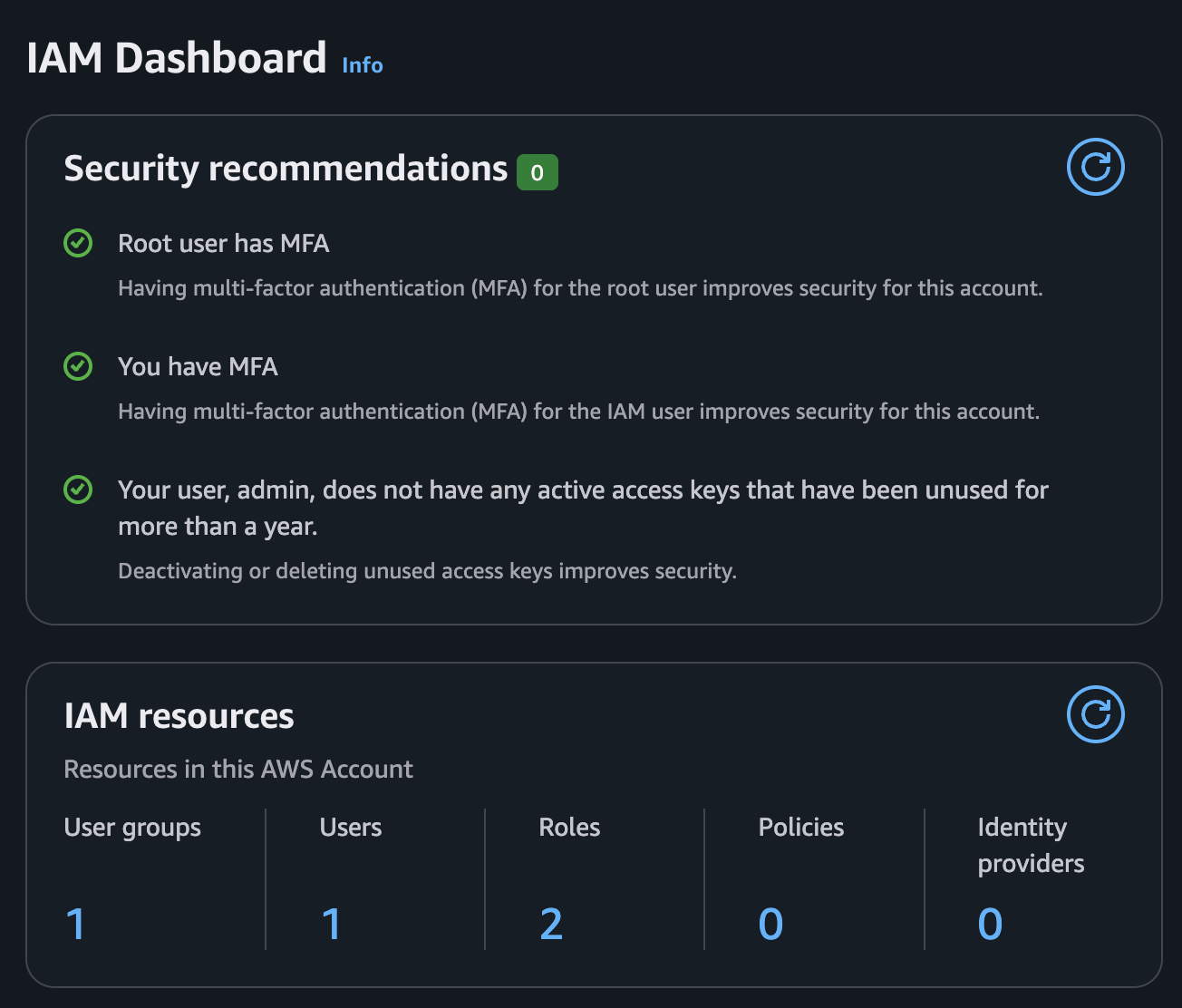Click the Root user has MFA text
This screenshot has width=1182, height=1008.
(223, 244)
